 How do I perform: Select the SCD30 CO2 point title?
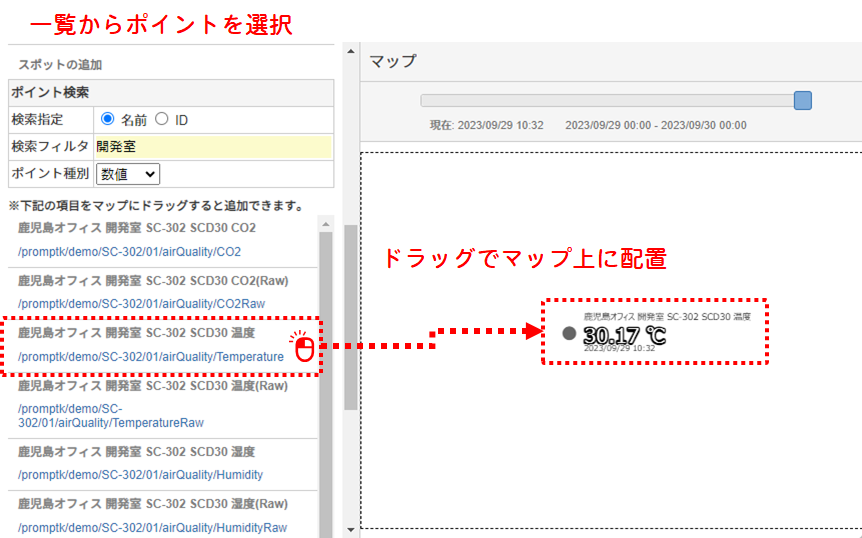(137, 228)
